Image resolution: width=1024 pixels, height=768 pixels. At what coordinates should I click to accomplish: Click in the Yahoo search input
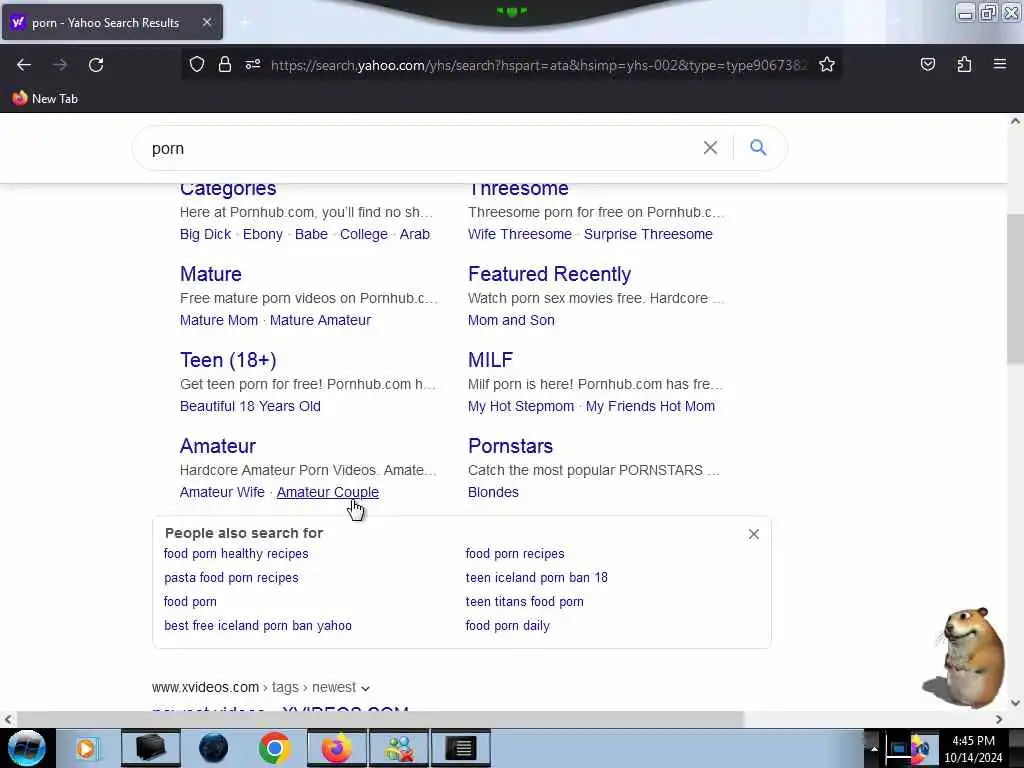point(418,148)
